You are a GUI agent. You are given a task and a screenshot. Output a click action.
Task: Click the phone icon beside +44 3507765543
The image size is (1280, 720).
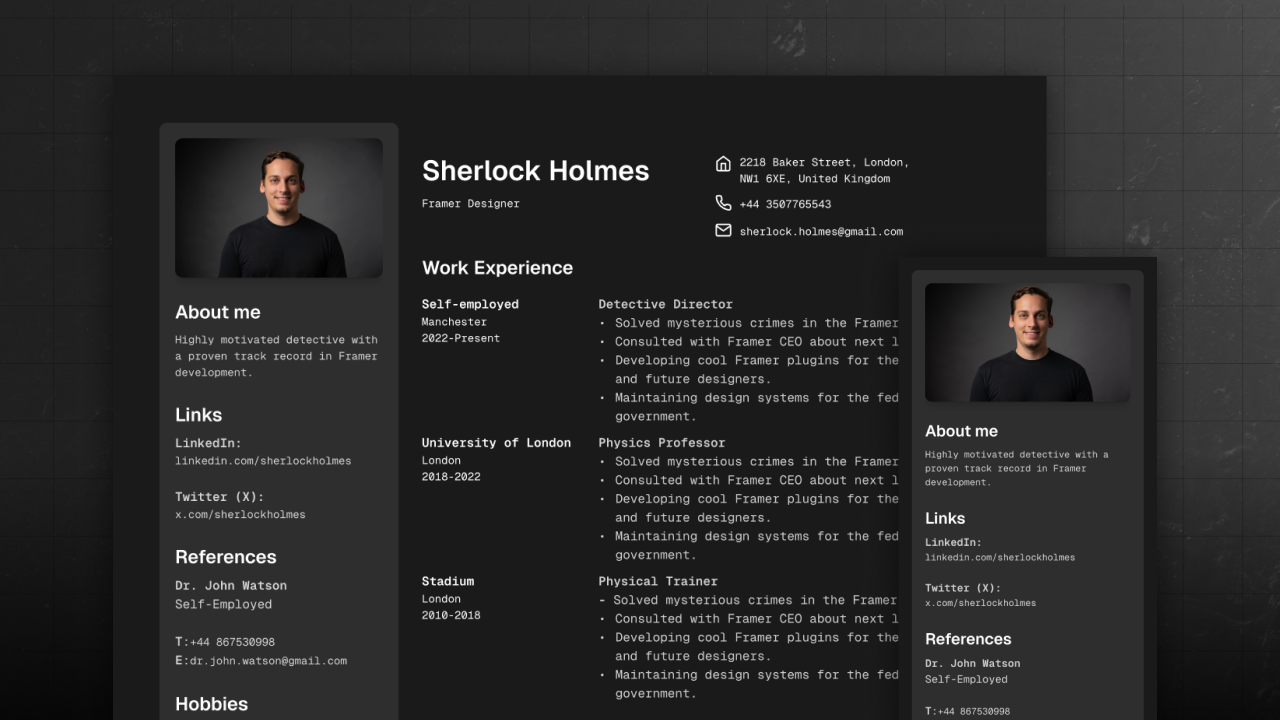point(723,203)
